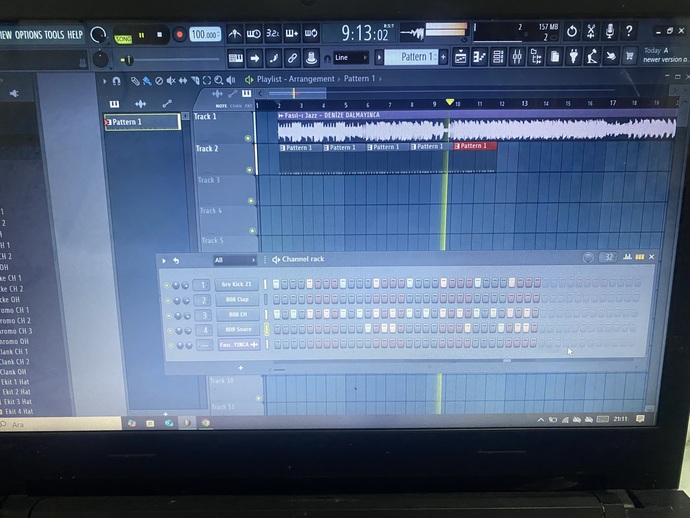Open the OPTIONS menu
The width and height of the screenshot is (690, 518).
[x=28, y=35]
